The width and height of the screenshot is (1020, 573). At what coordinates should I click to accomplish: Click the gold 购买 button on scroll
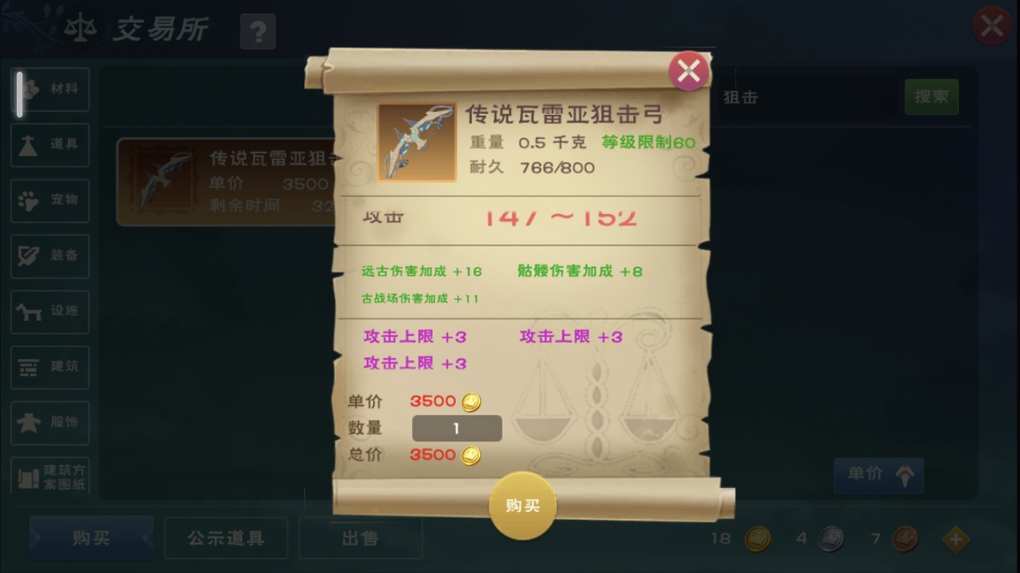pyautogui.click(x=522, y=505)
